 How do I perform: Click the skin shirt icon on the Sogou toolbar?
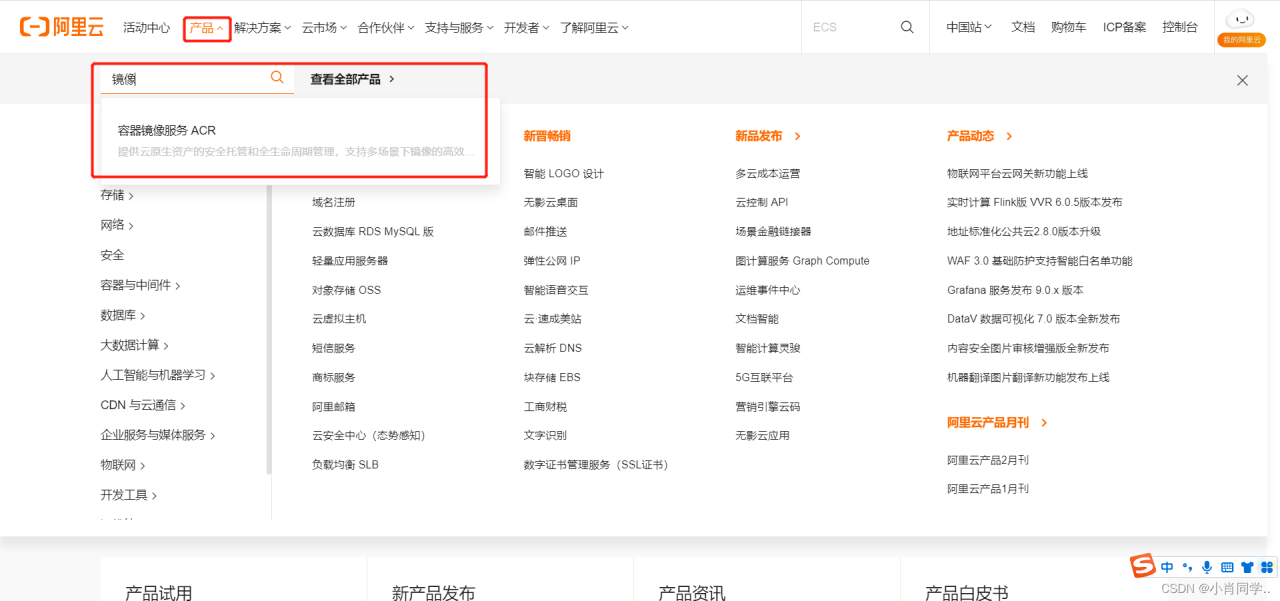coord(1246,566)
